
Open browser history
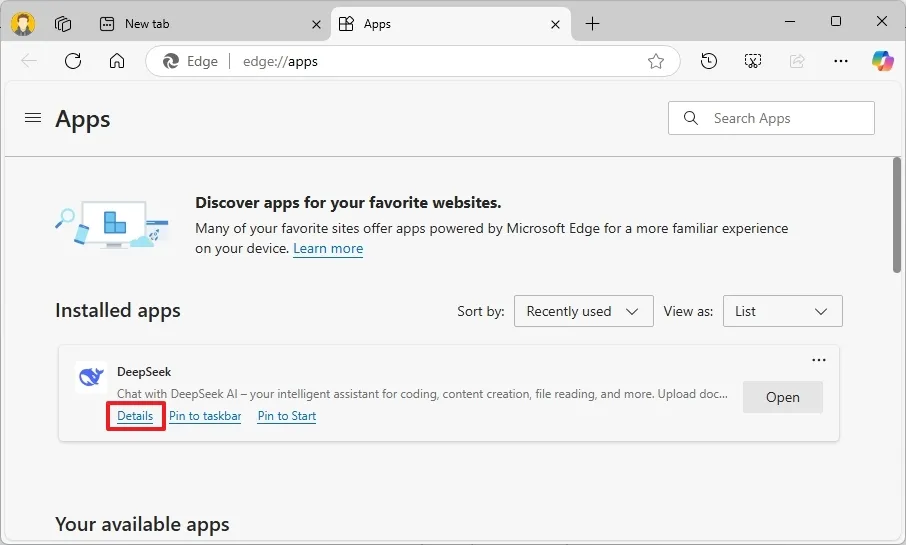[x=708, y=61]
